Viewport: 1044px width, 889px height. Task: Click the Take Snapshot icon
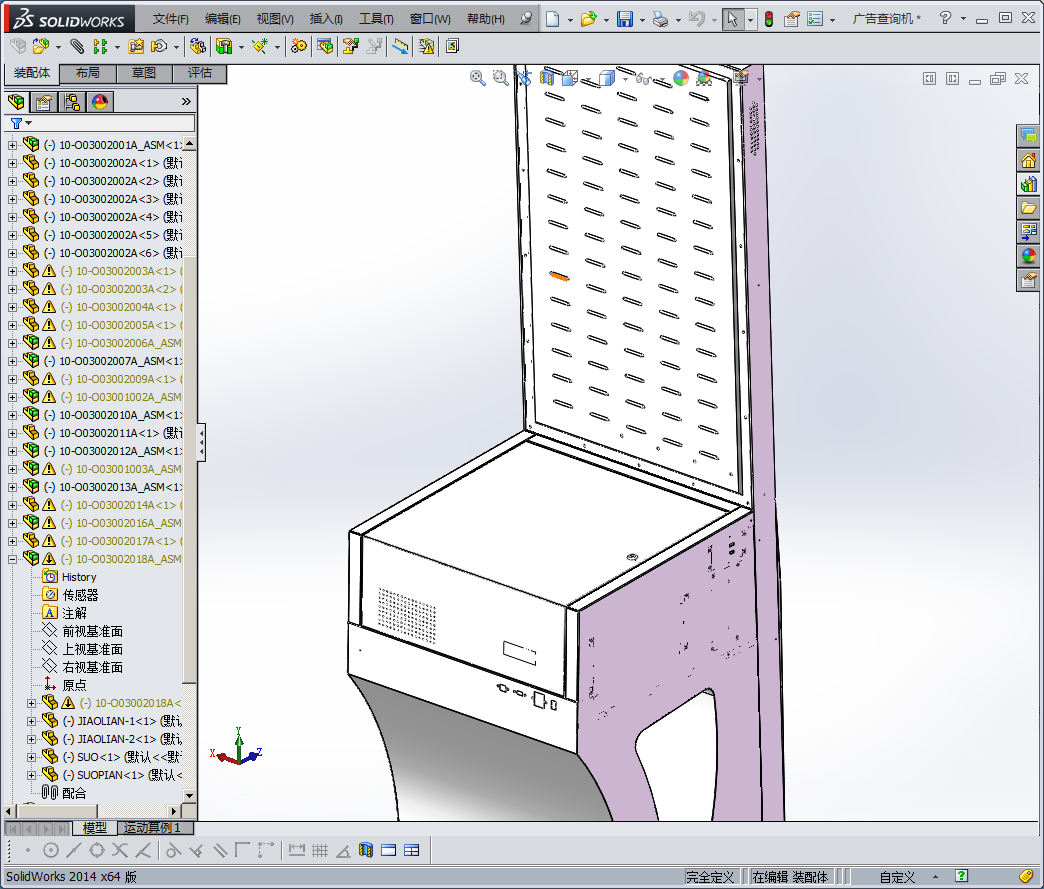453,46
